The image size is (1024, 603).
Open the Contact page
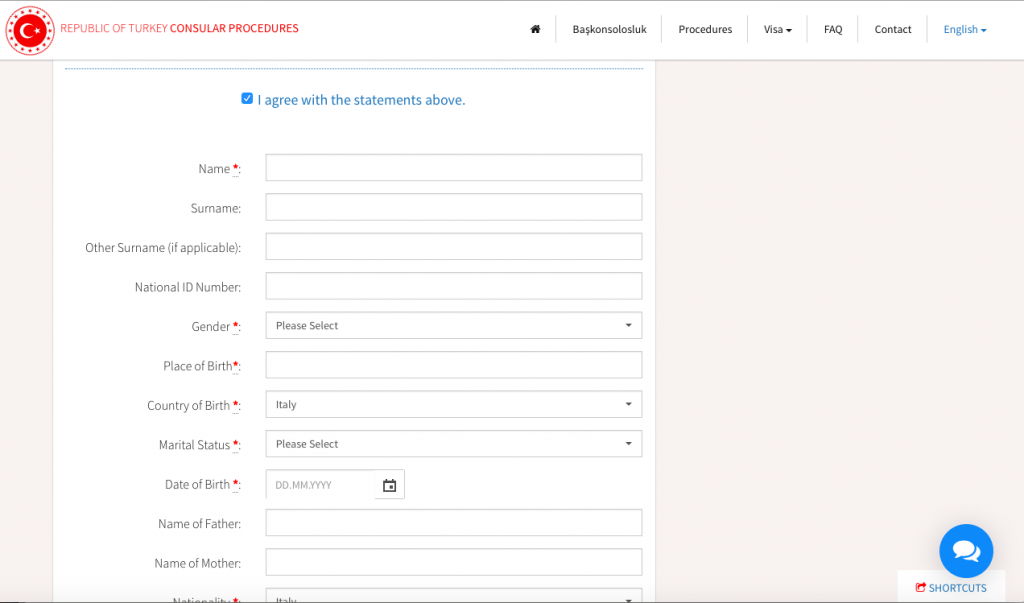pos(892,29)
